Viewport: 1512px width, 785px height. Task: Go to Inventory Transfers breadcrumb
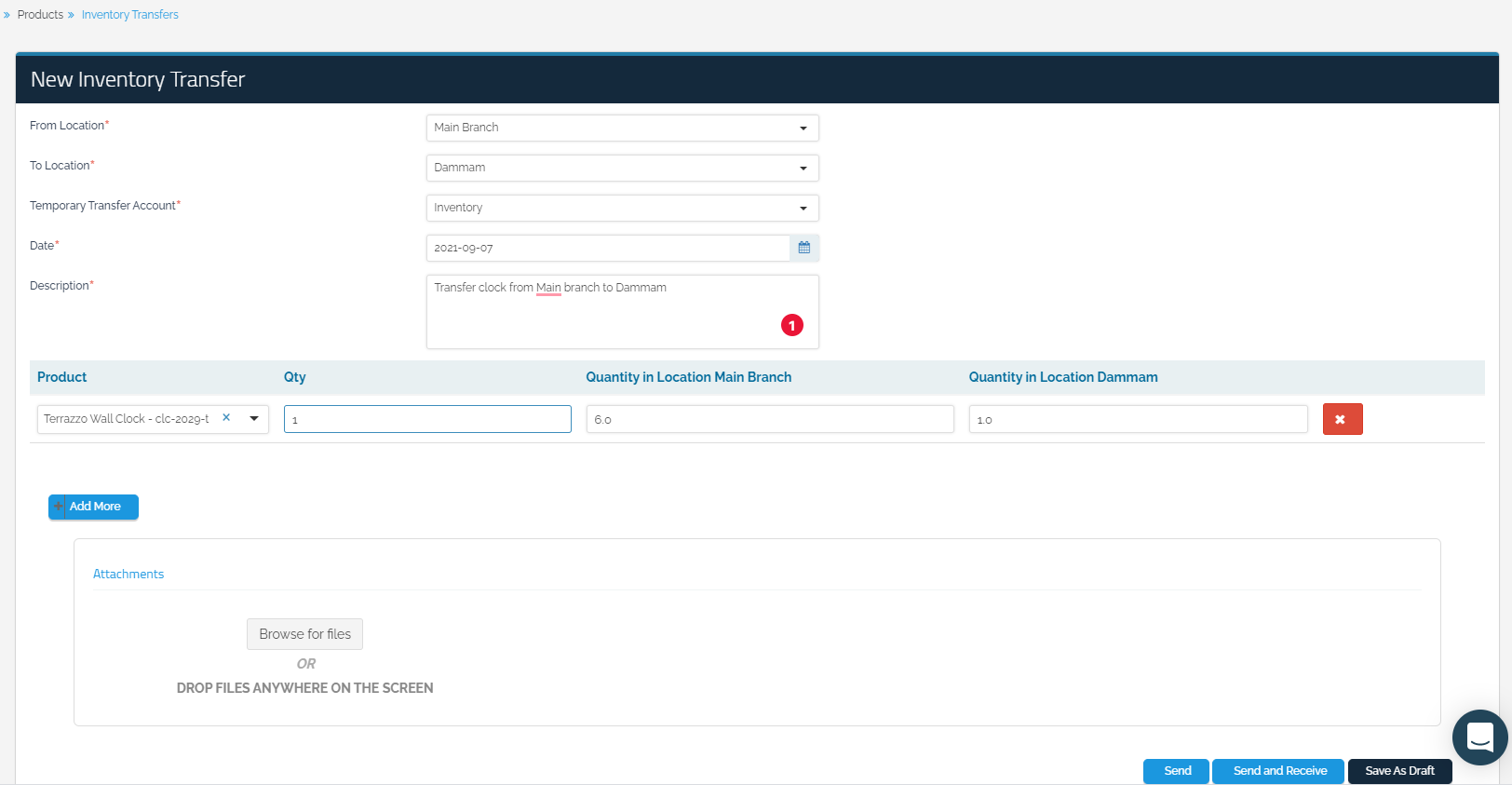coord(129,15)
